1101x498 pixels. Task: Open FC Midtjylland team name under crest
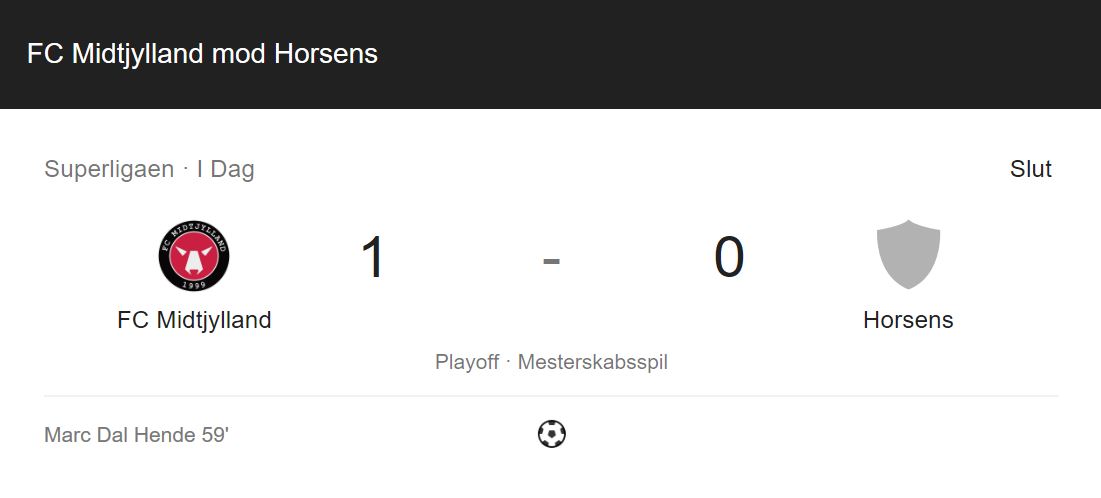tap(194, 320)
